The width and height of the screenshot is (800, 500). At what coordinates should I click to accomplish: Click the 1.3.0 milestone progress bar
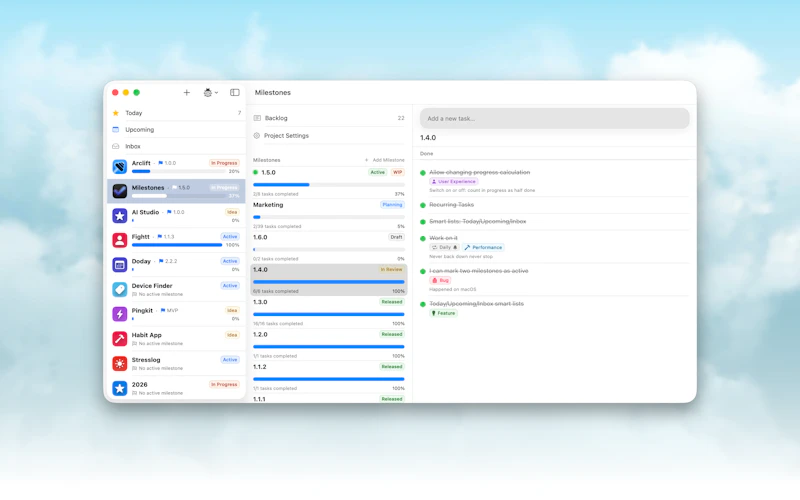tap(329, 314)
